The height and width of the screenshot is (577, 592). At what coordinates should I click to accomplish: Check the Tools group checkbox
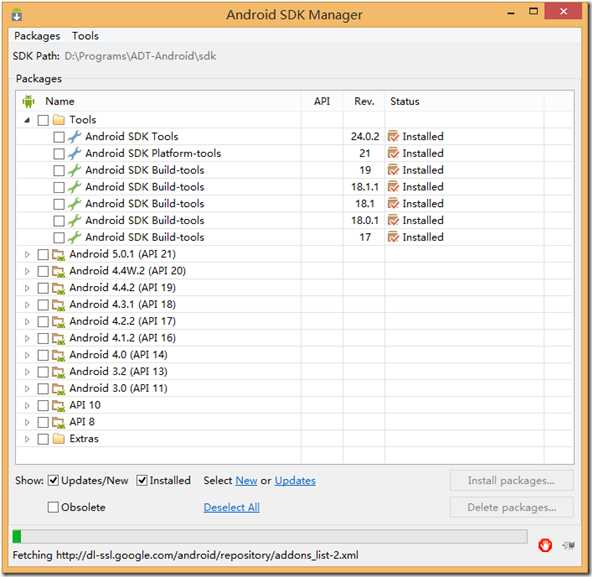pos(43,120)
